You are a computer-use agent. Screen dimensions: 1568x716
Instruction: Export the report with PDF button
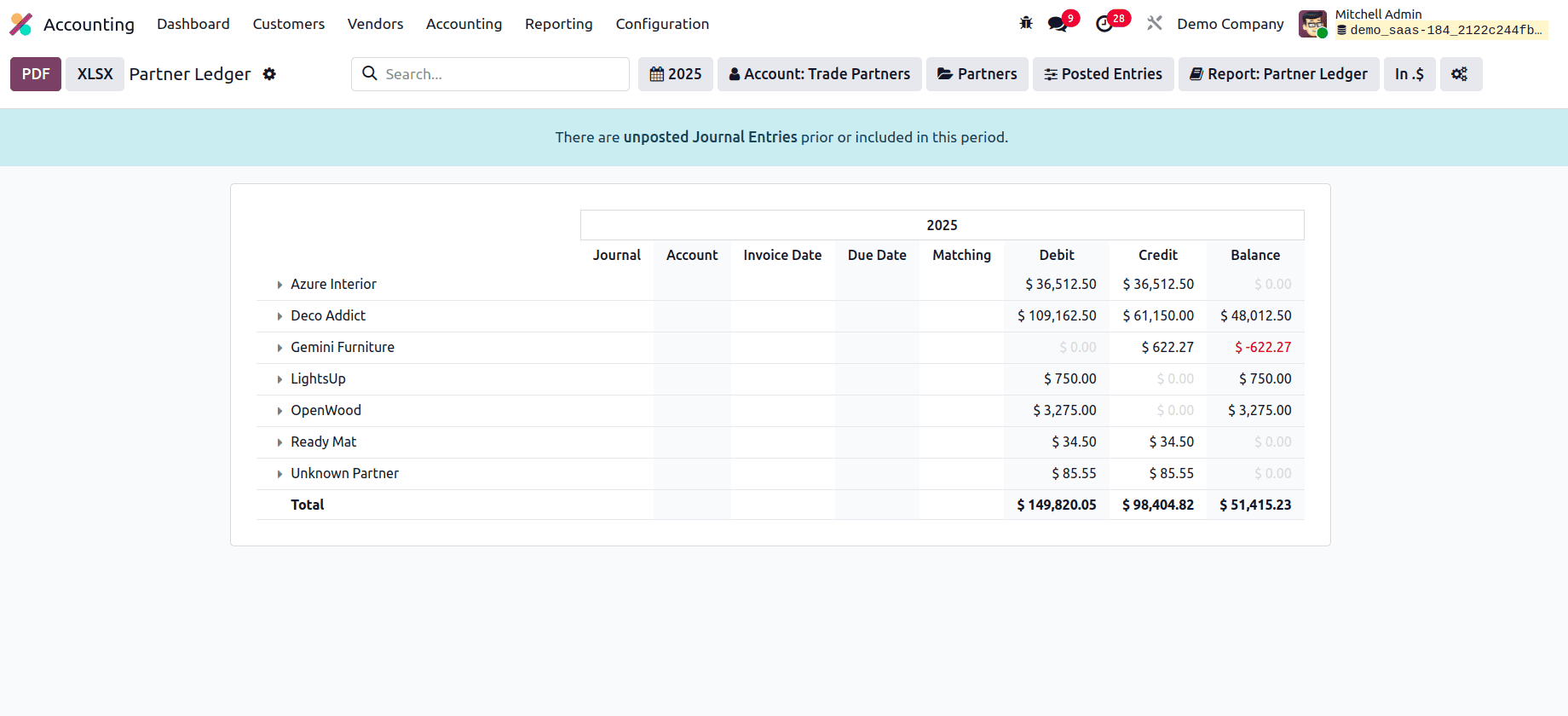[x=36, y=74]
